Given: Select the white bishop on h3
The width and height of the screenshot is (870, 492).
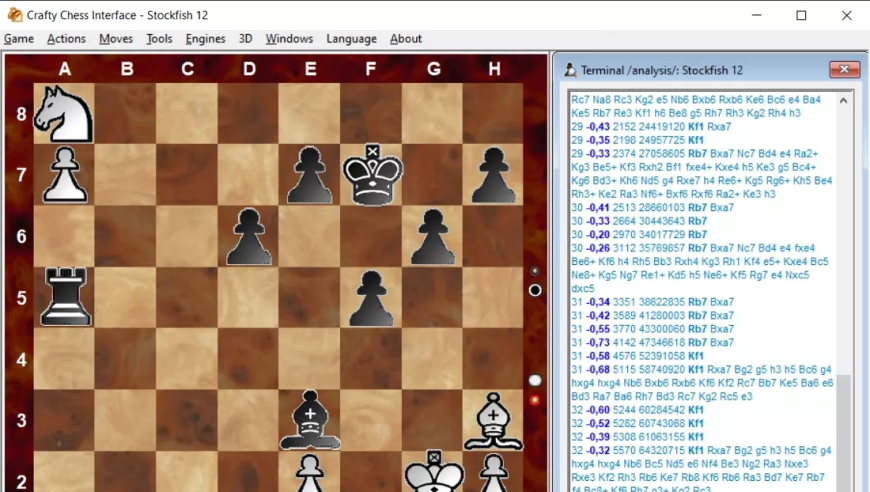Looking at the screenshot, I should [493, 420].
